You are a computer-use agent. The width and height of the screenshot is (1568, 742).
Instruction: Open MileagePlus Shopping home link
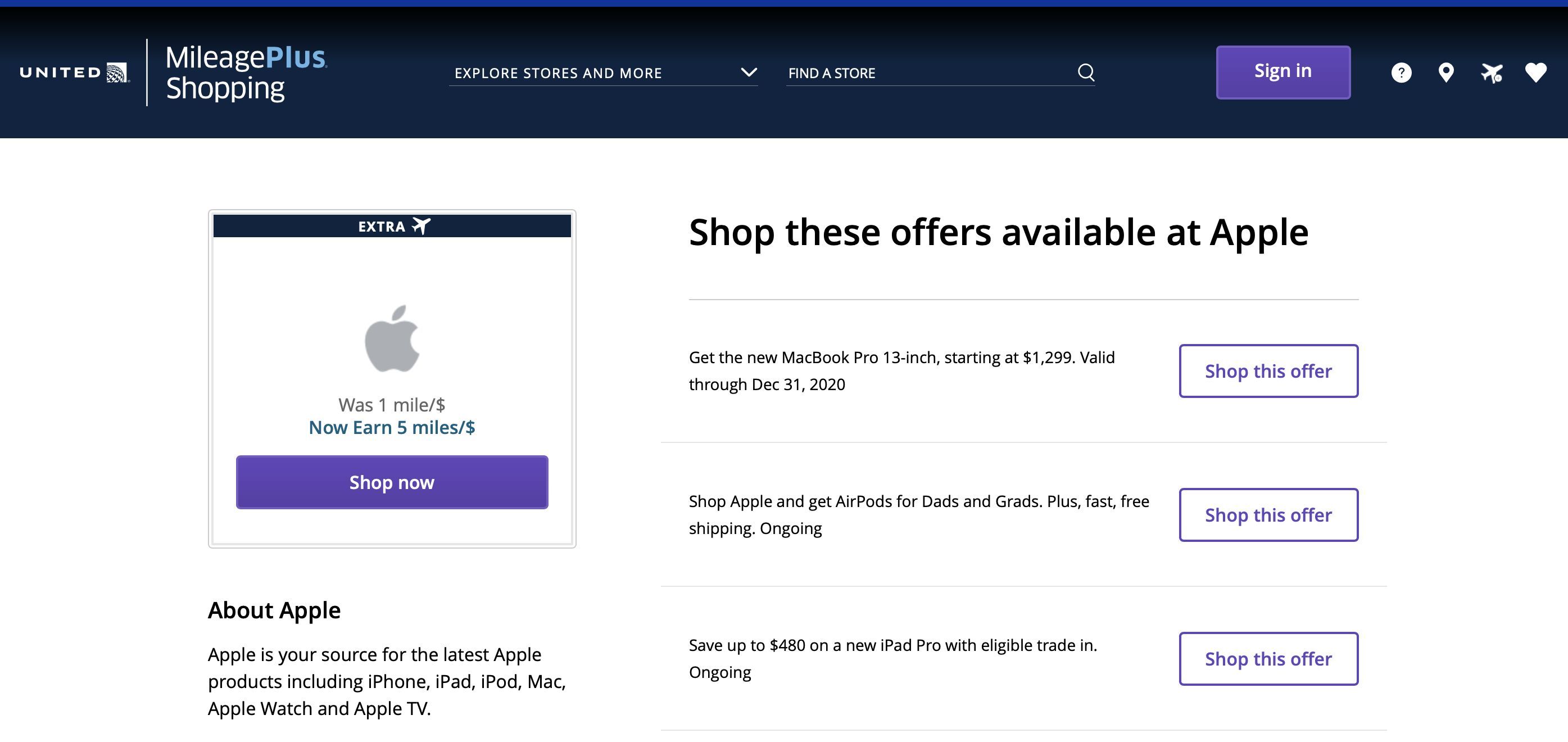click(246, 73)
